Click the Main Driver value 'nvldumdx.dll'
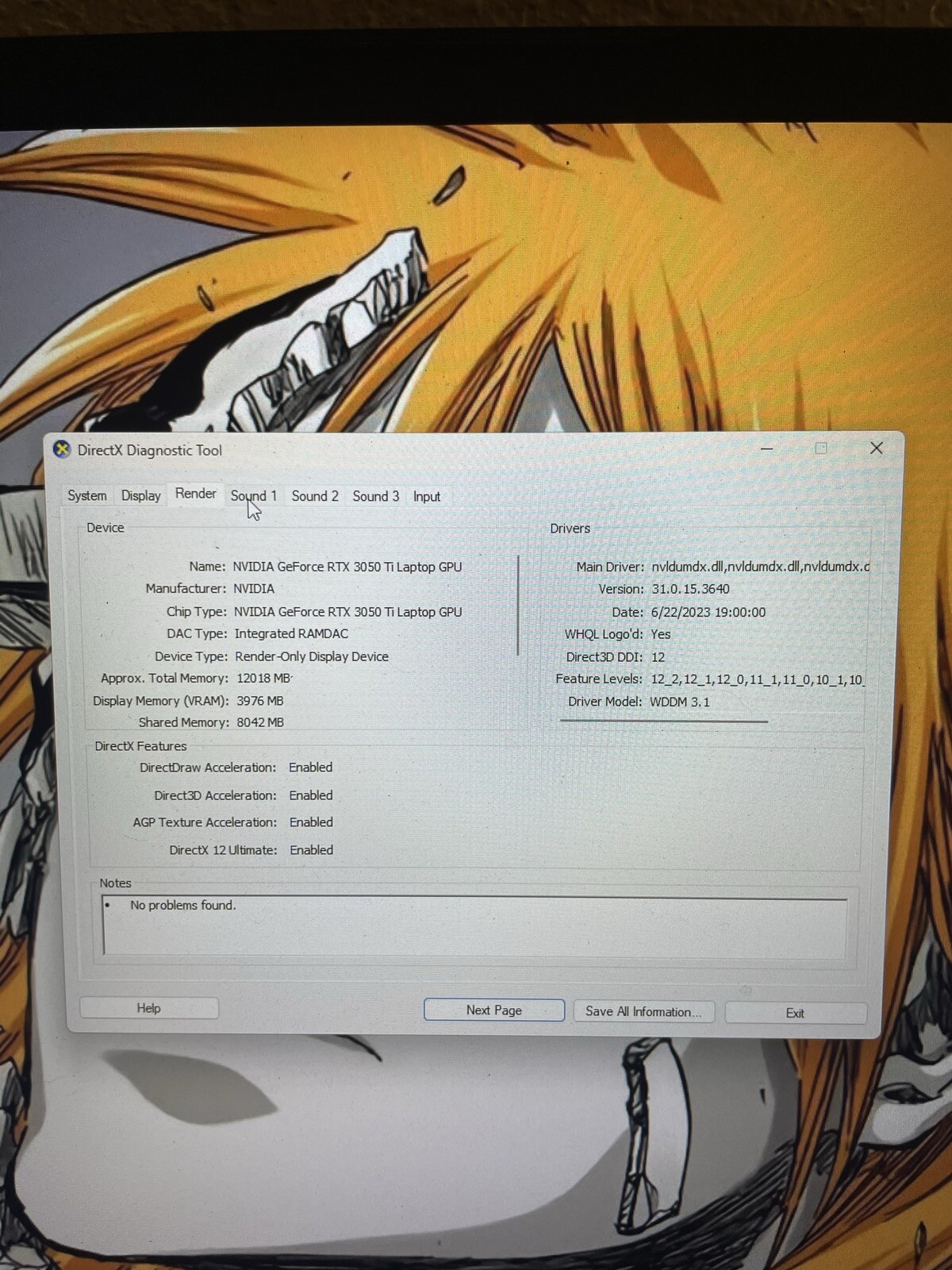Screen dimensions: 952x1270 click(x=760, y=567)
